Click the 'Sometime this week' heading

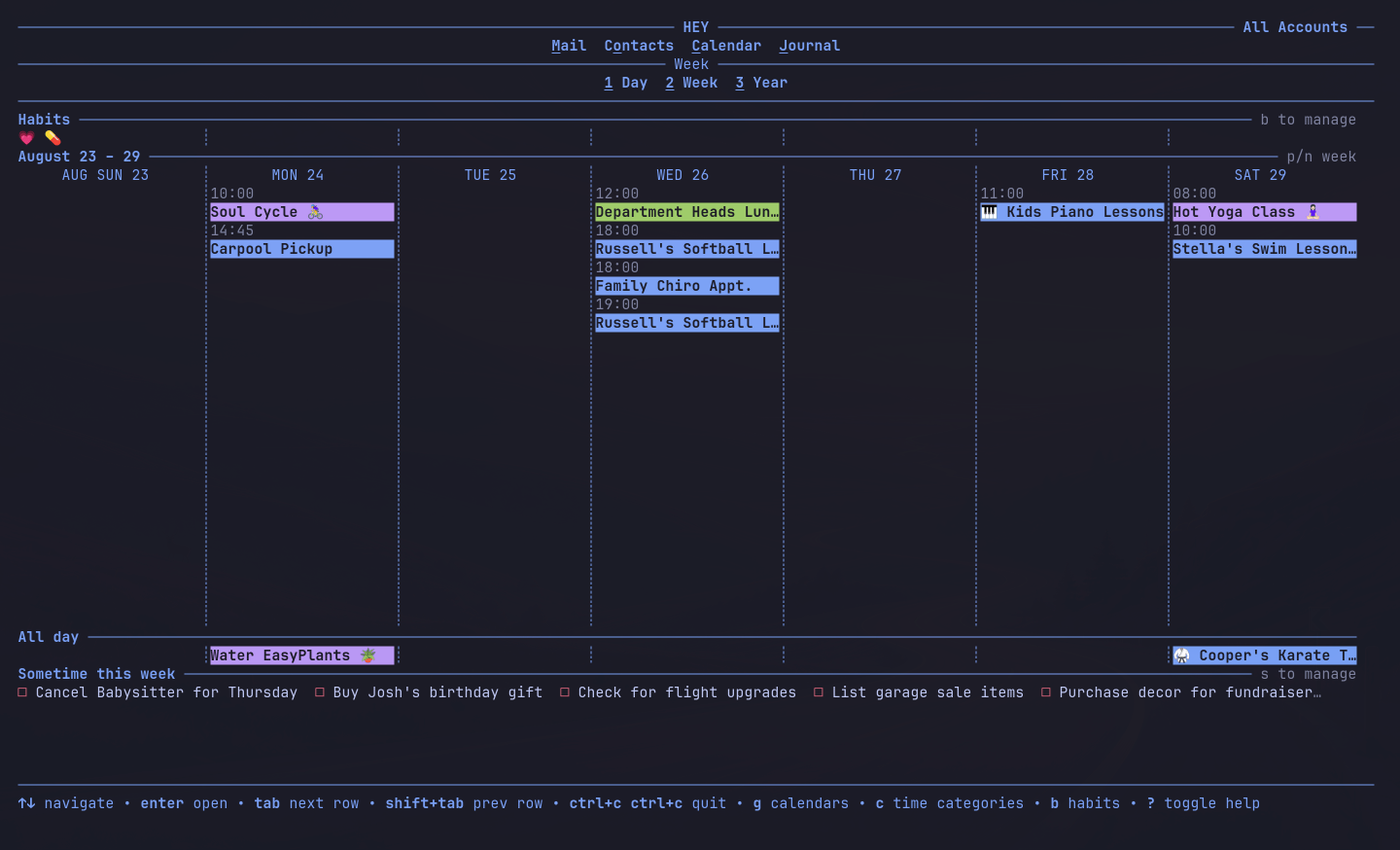point(96,674)
